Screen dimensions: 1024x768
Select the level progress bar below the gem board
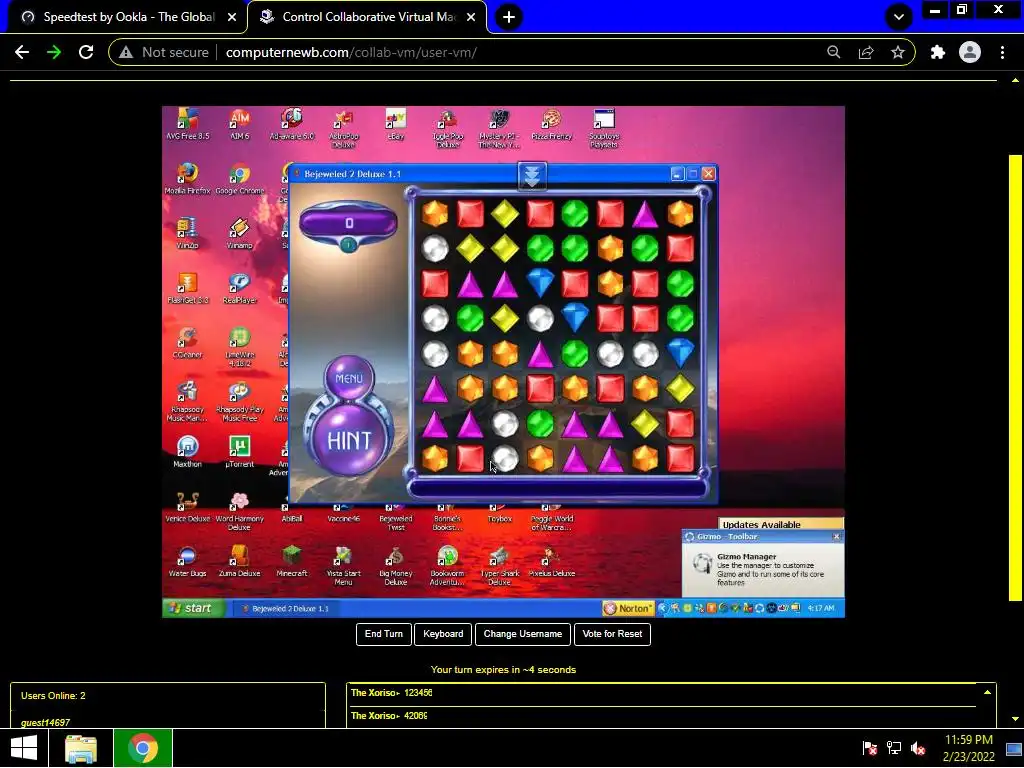pyautogui.click(x=557, y=488)
